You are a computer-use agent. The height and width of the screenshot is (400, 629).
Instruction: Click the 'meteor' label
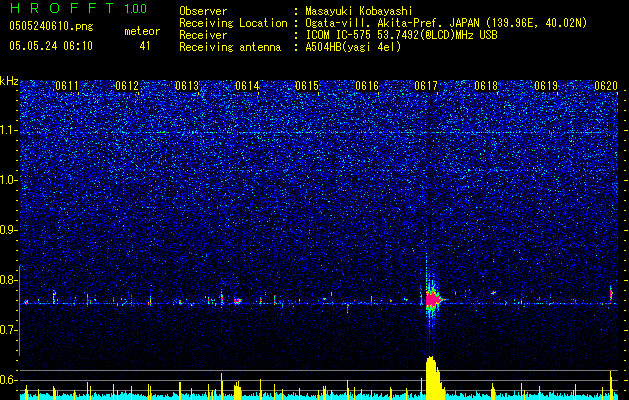tap(142, 31)
